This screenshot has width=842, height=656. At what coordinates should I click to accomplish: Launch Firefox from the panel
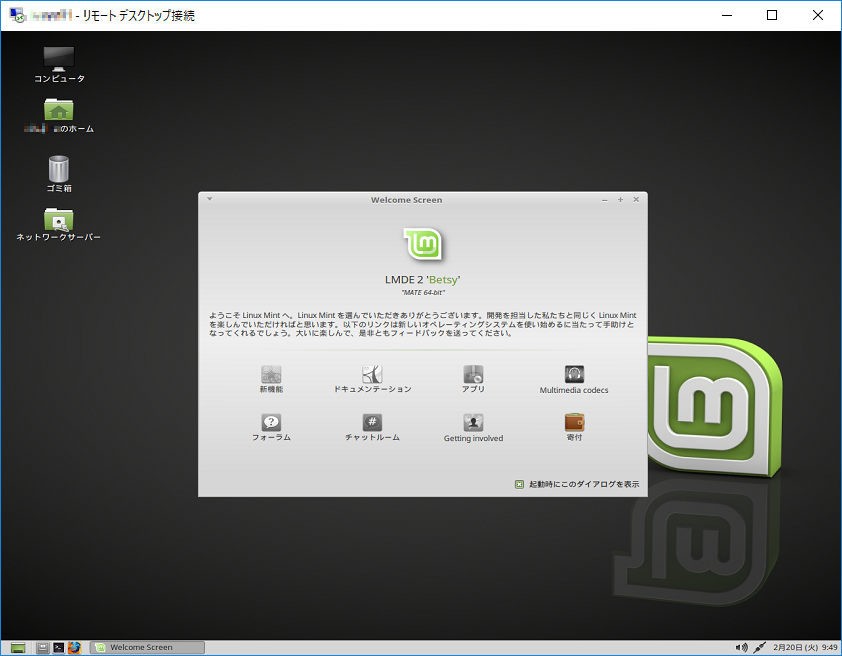point(74,648)
